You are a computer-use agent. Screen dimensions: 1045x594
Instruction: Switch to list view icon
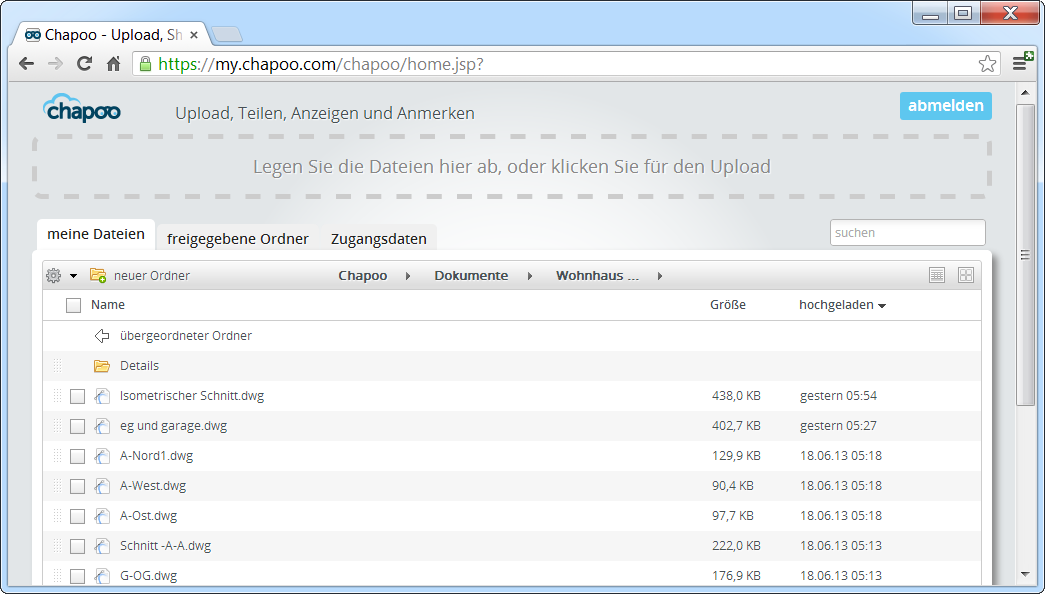coord(937,275)
